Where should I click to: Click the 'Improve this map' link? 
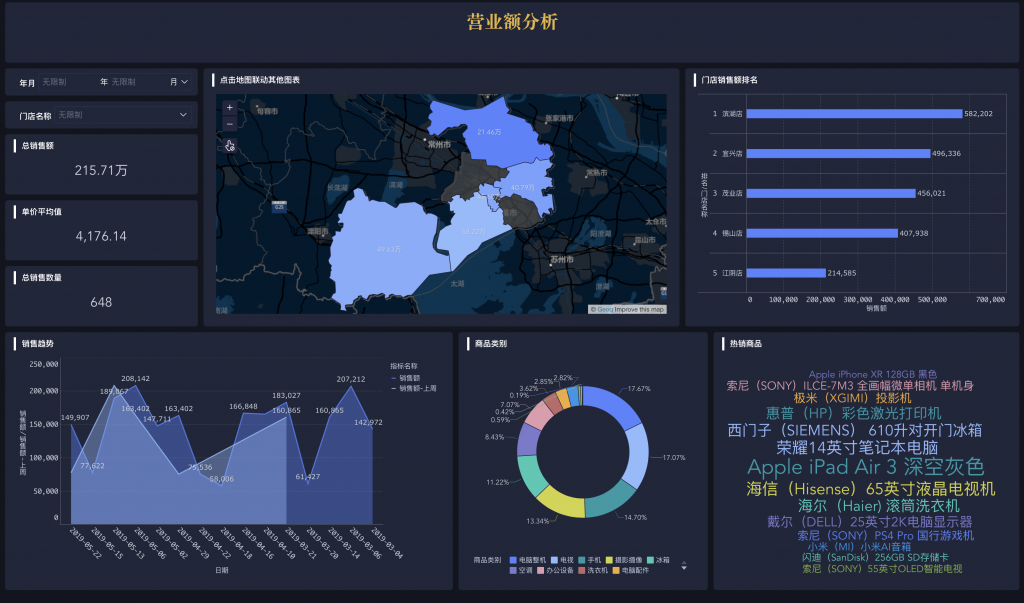coord(640,309)
